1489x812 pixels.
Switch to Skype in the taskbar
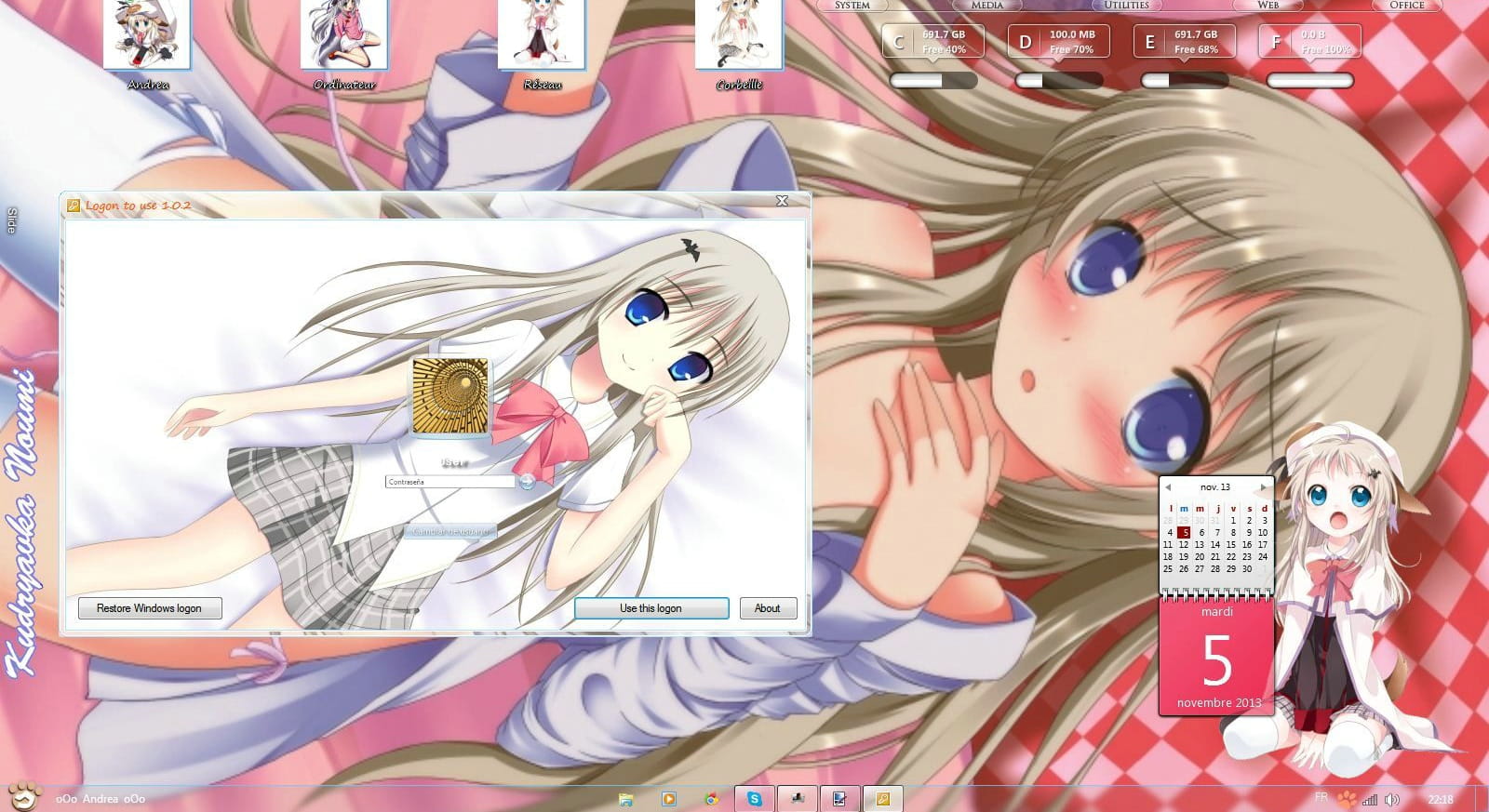coord(755,798)
